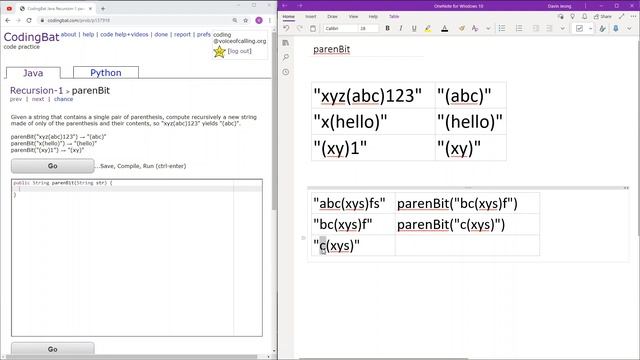Open the Home ribbon tab
640x360 pixels.
click(x=289, y=17)
